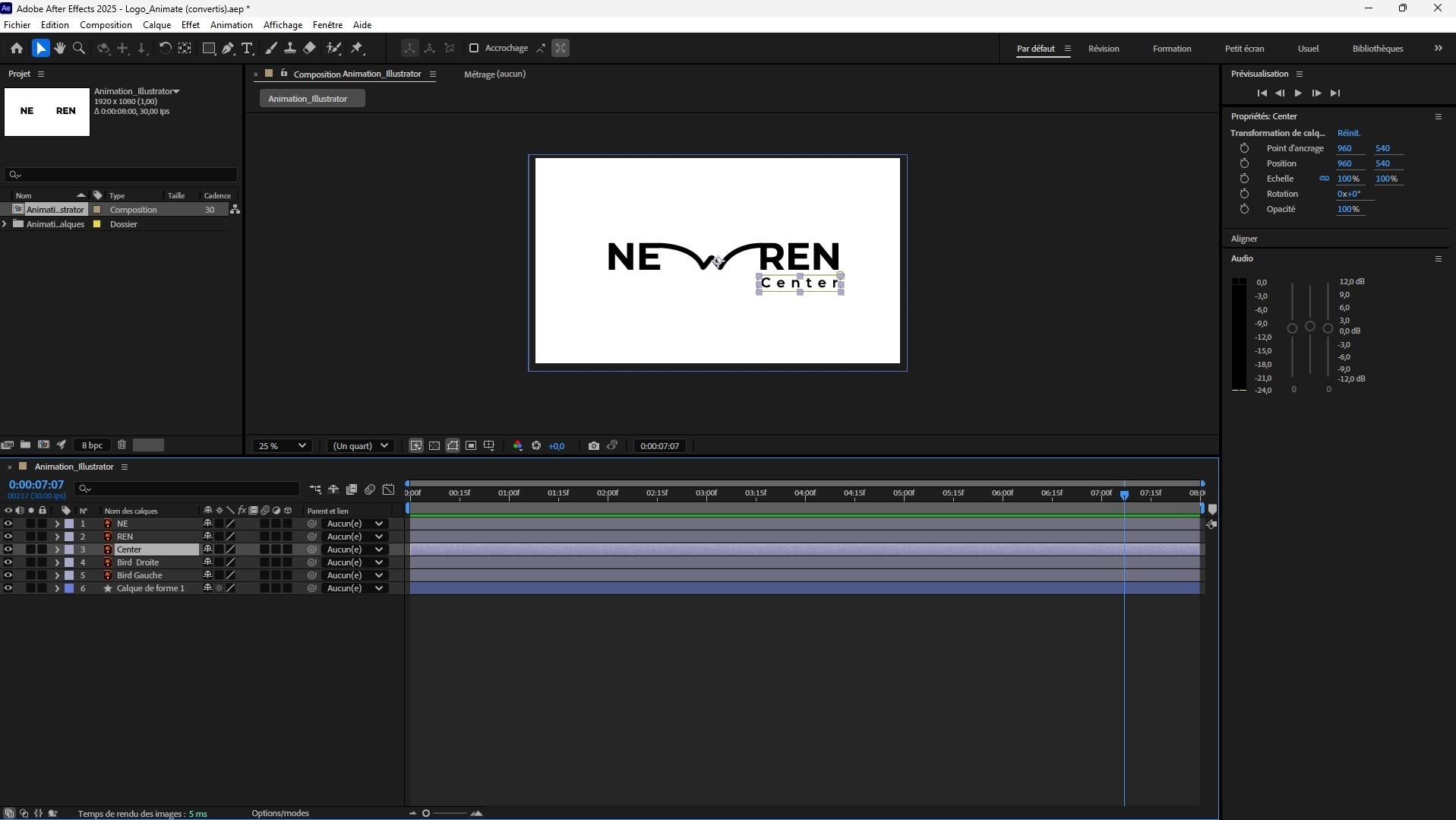Select the Rectangle shape tool
1456x820 pixels.
pyautogui.click(x=208, y=48)
